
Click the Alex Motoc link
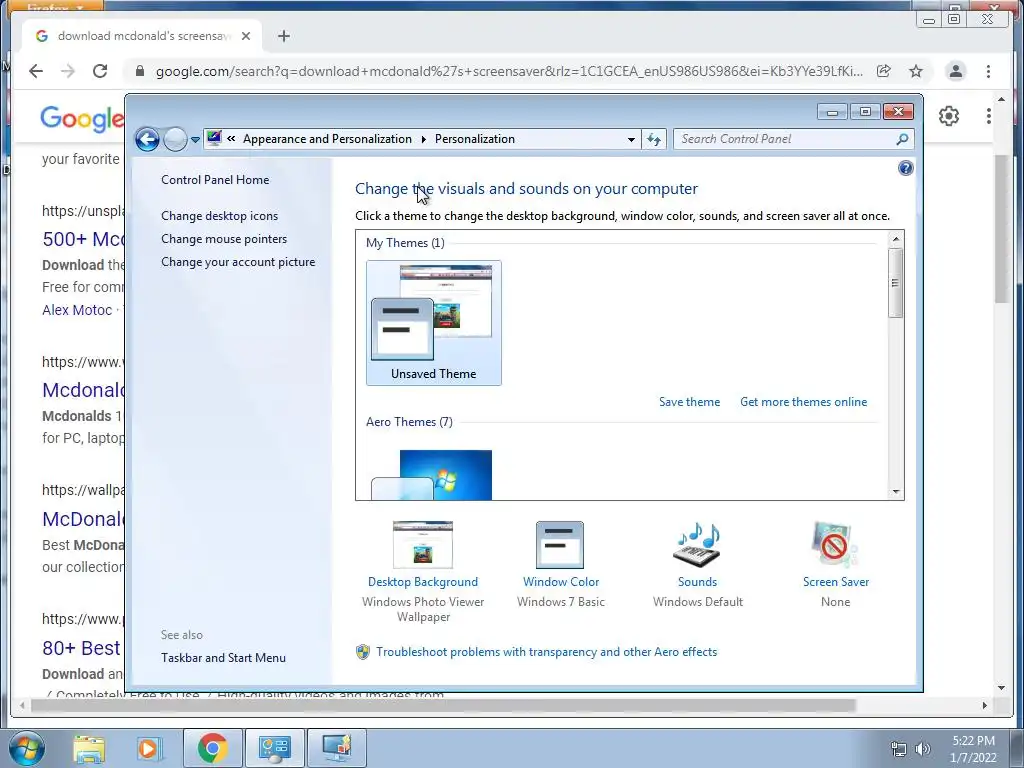77,310
